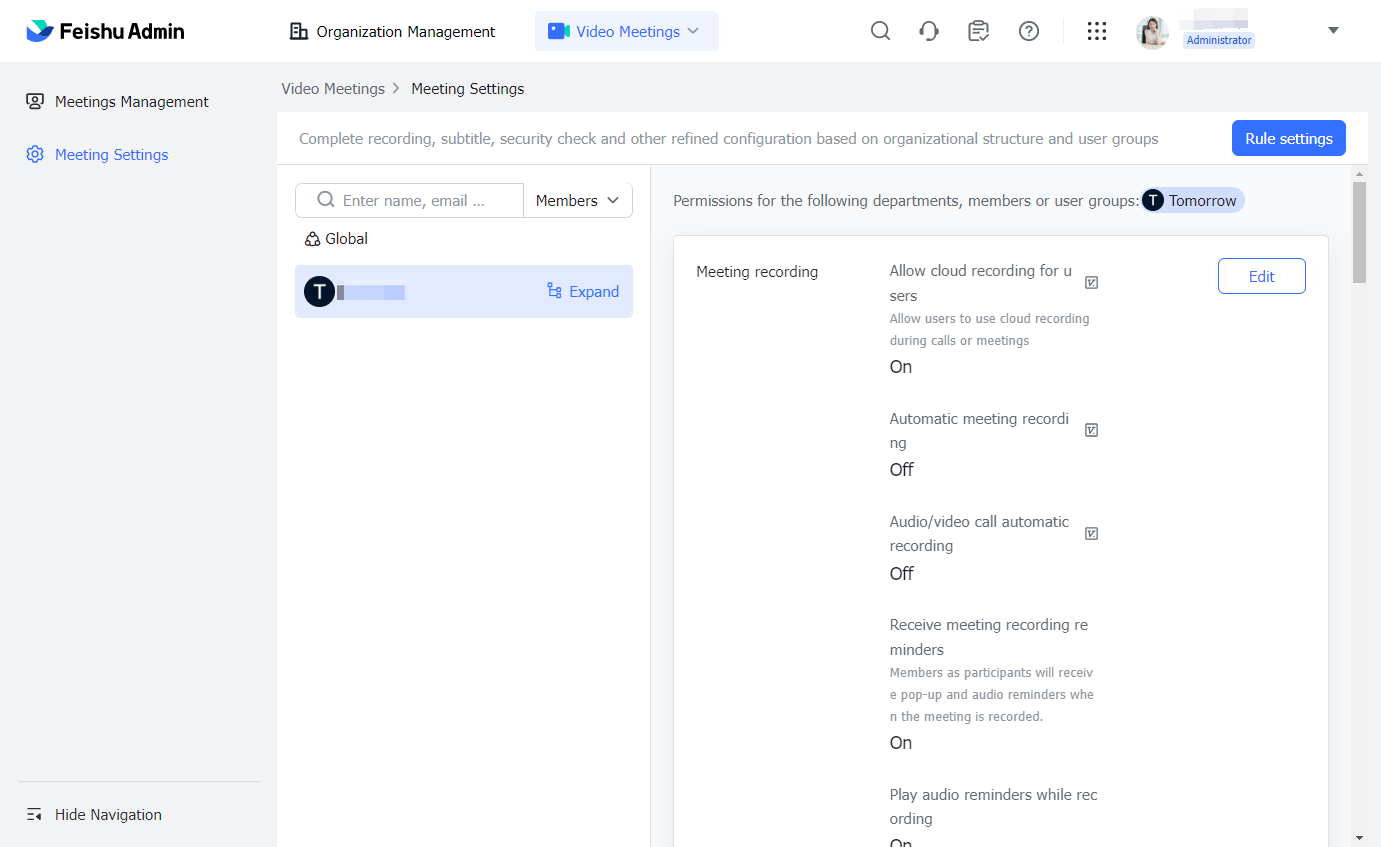
Task: Click the Meeting recording section label
Action: 757,272
